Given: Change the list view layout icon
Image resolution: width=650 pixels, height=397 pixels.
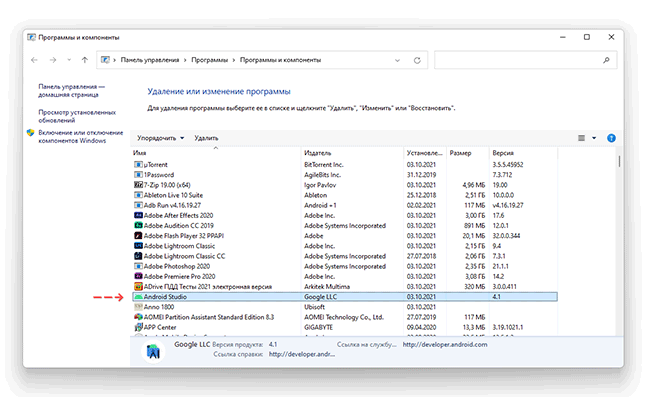Looking at the screenshot, I should [582, 138].
